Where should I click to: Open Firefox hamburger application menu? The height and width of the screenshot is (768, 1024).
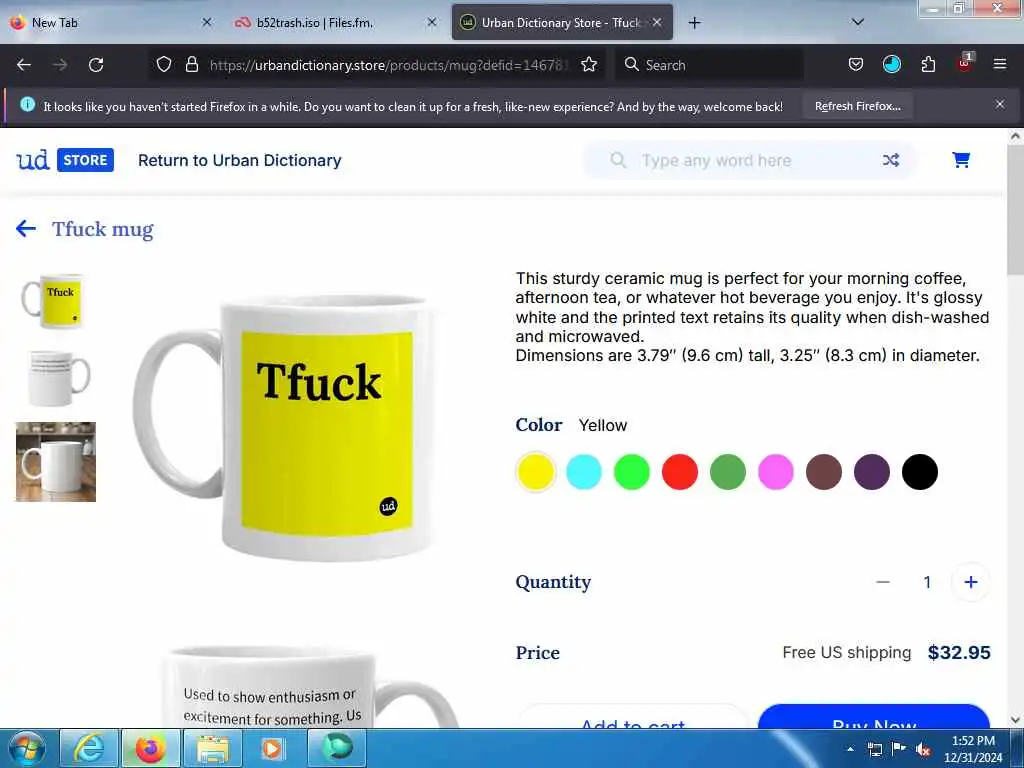(x=1000, y=64)
